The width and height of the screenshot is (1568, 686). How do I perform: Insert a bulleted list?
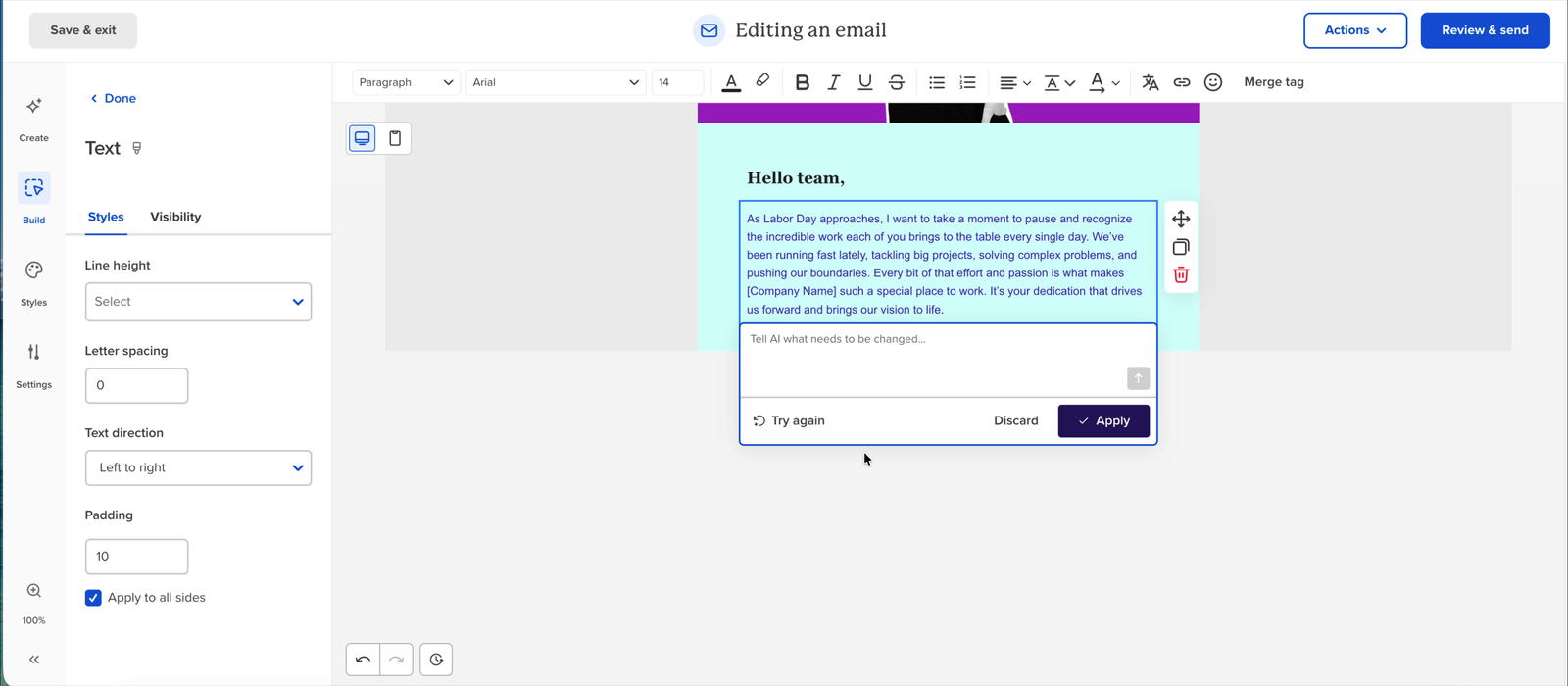click(937, 82)
